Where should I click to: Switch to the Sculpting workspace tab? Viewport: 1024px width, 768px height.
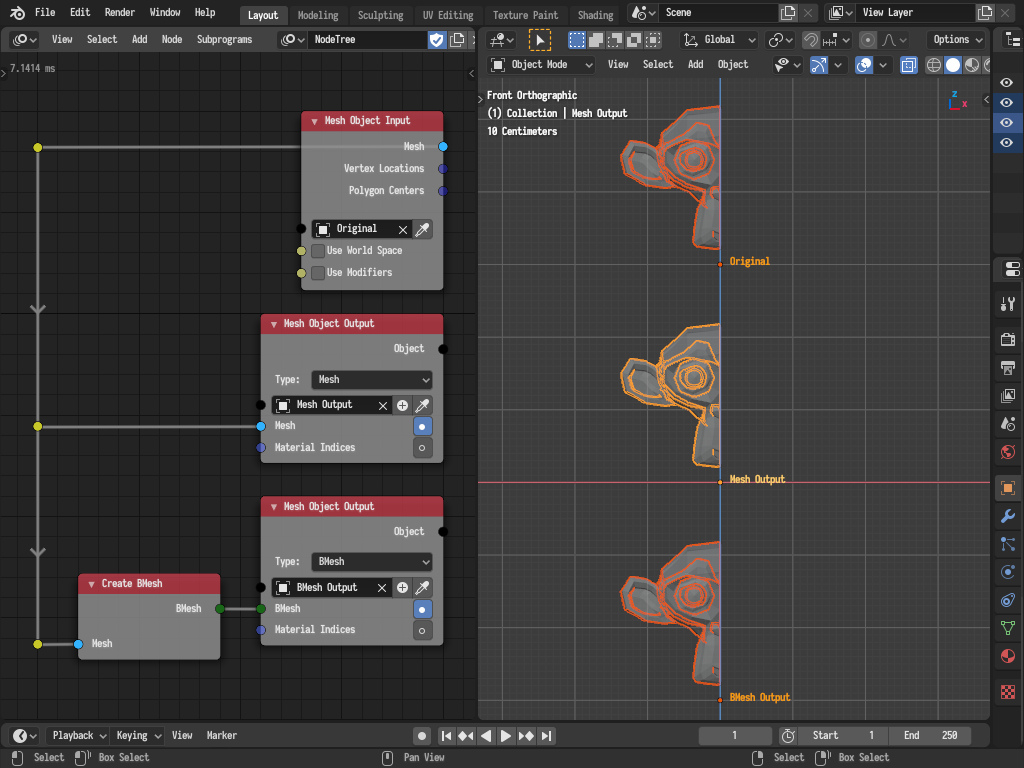coord(380,15)
